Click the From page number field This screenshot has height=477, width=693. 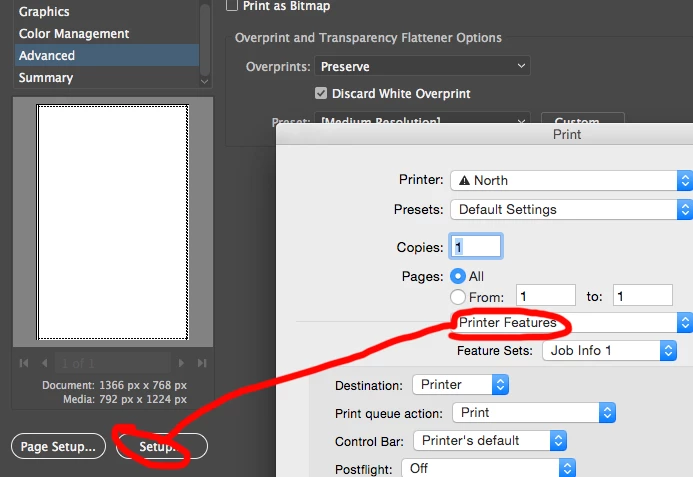coord(546,295)
